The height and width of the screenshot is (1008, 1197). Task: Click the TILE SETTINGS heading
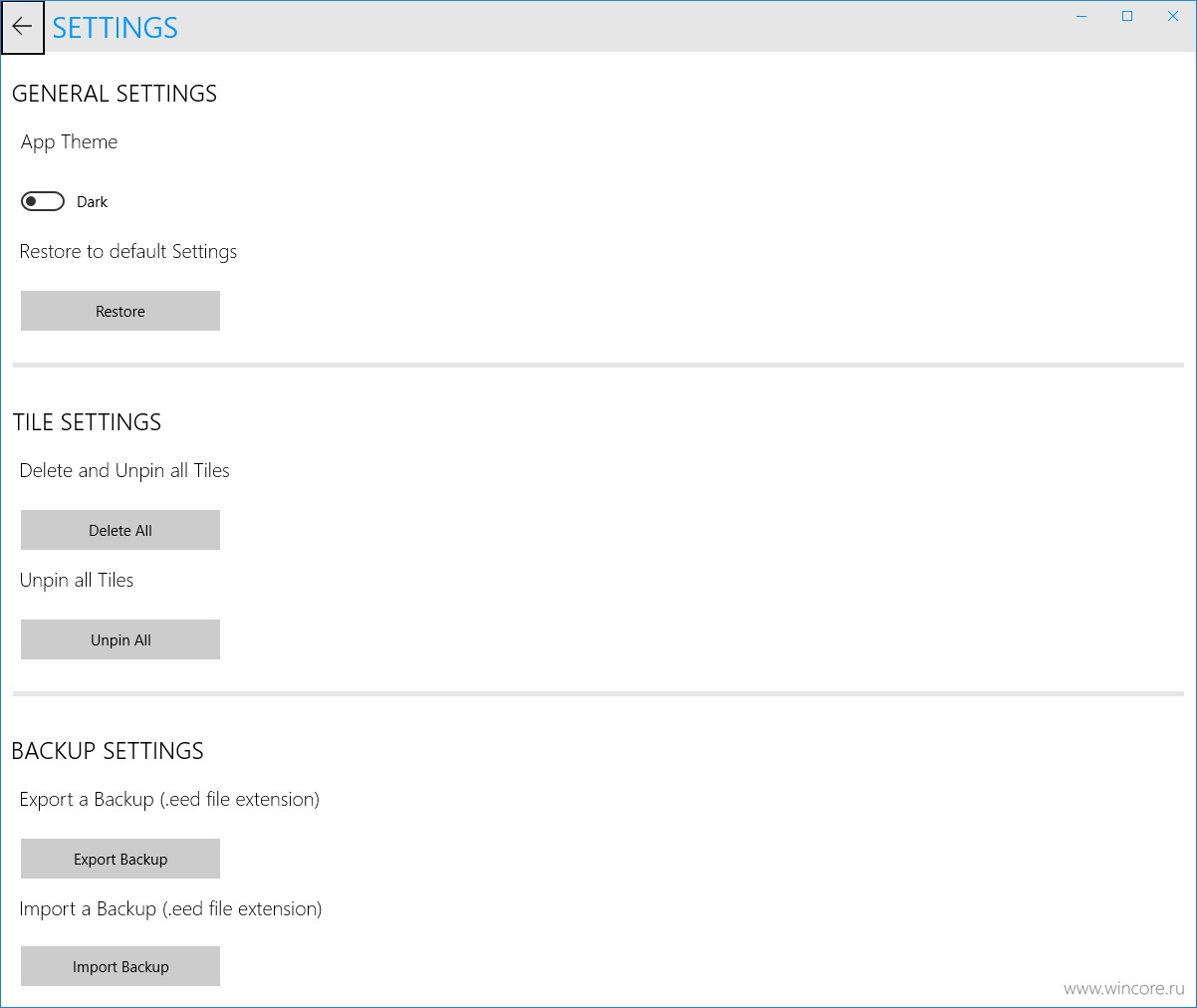click(88, 422)
